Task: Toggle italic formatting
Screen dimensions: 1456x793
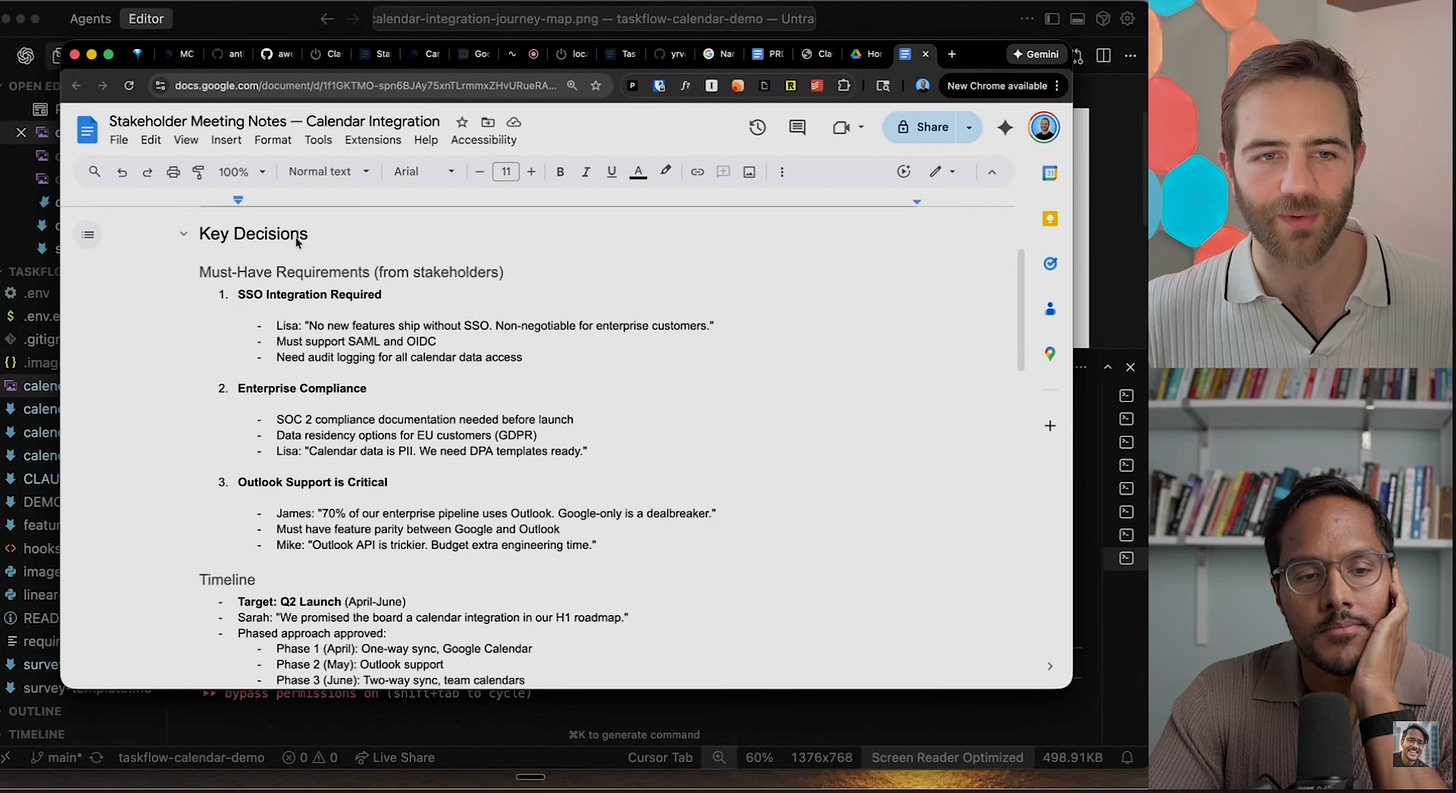Action: tap(586, 172)
